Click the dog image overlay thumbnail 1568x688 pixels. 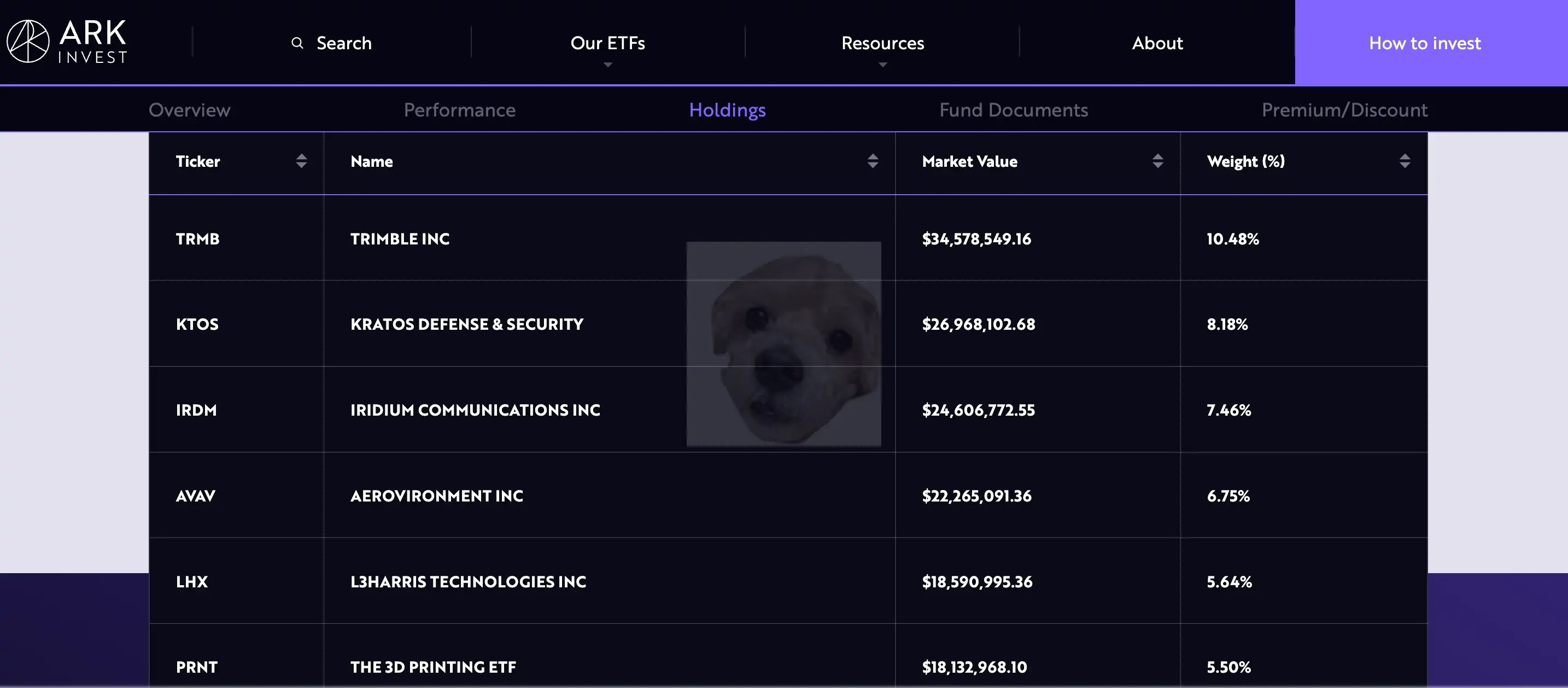[783, 344]
